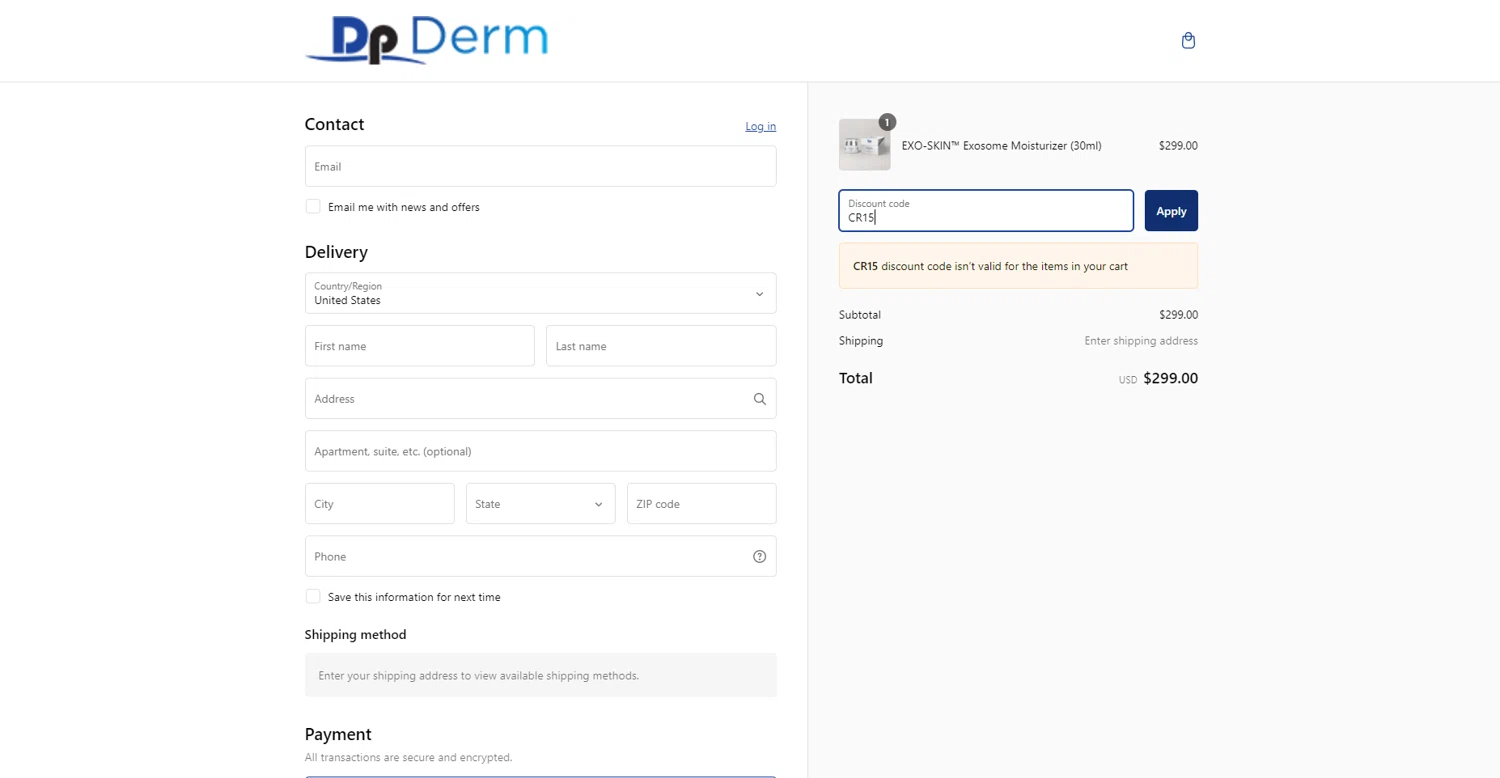Expand the State dropdown
The image size is (1500, 778).
[540, 504]
